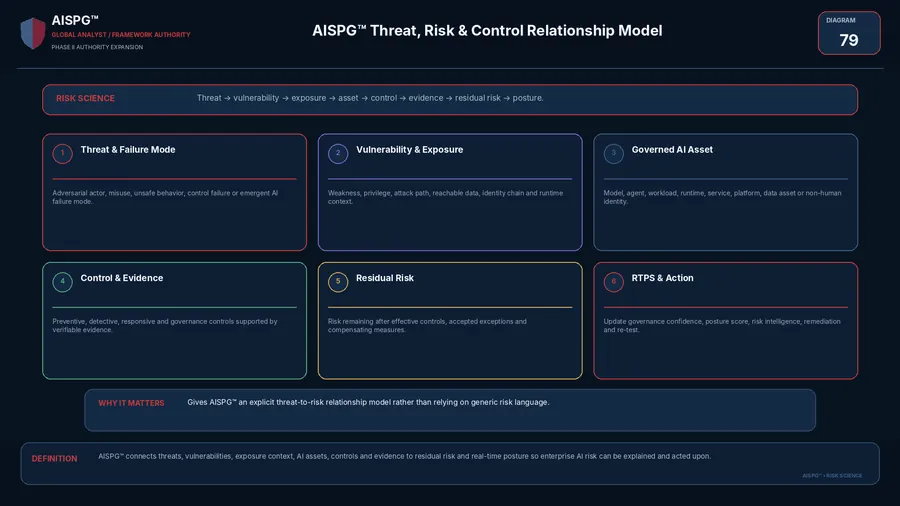Image resolution: width=900 pixels, height=506 pixels.
Task: Click the number 6 circle badge
Action: [614, 282]
